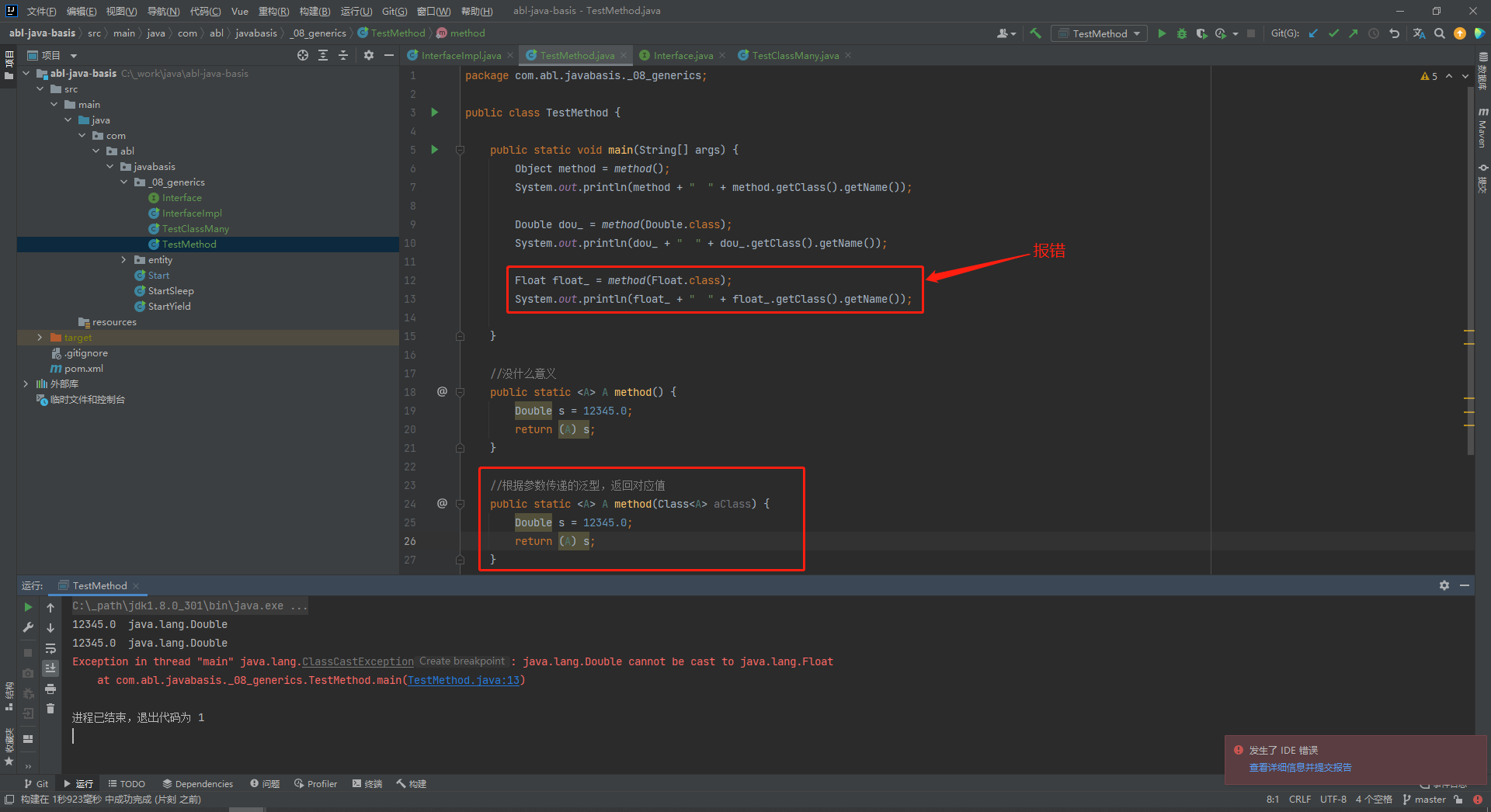Screen dimensions: 1491x812
Task: Switch to InterfaceImpl.java tab
Action: [x=461, y=55]
